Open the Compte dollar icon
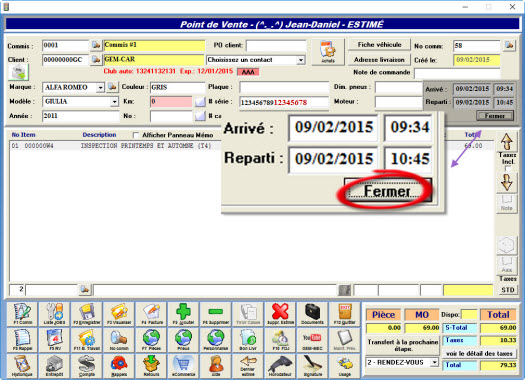 (87, 366)
